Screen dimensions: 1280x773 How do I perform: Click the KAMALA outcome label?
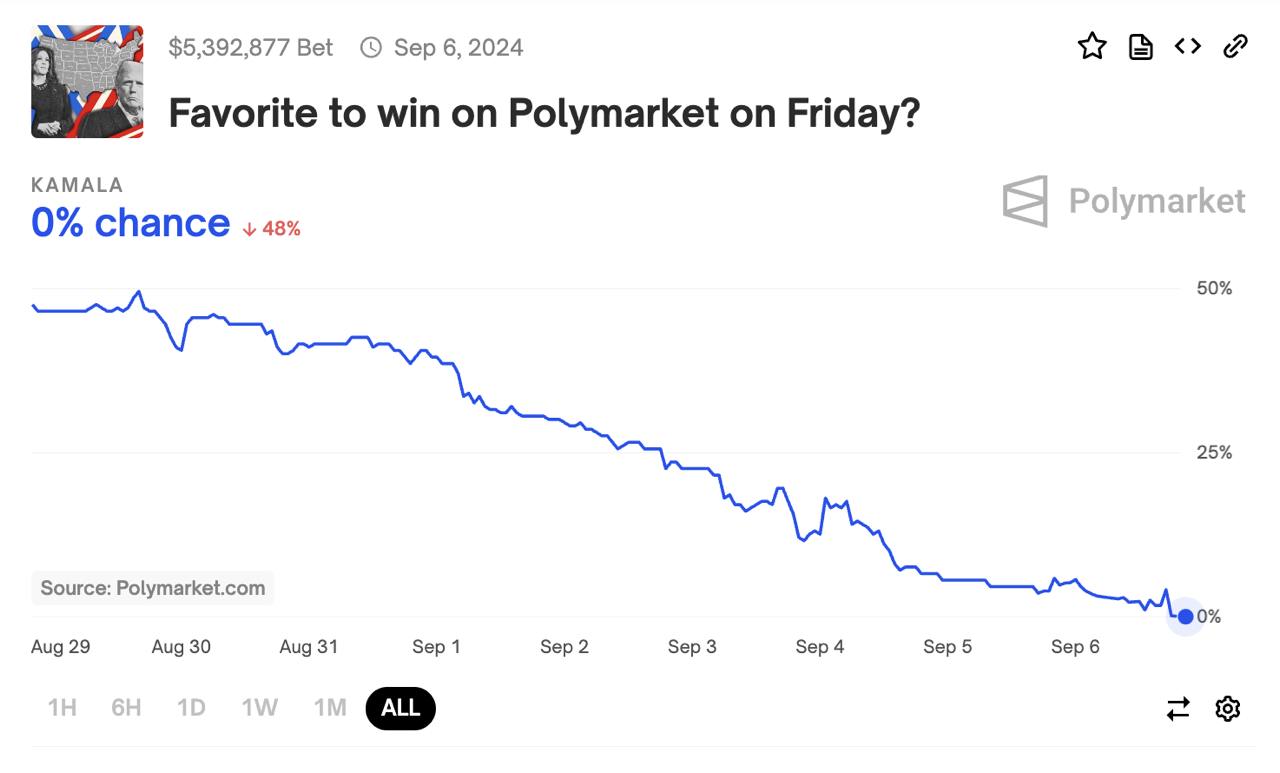point(77,185)
